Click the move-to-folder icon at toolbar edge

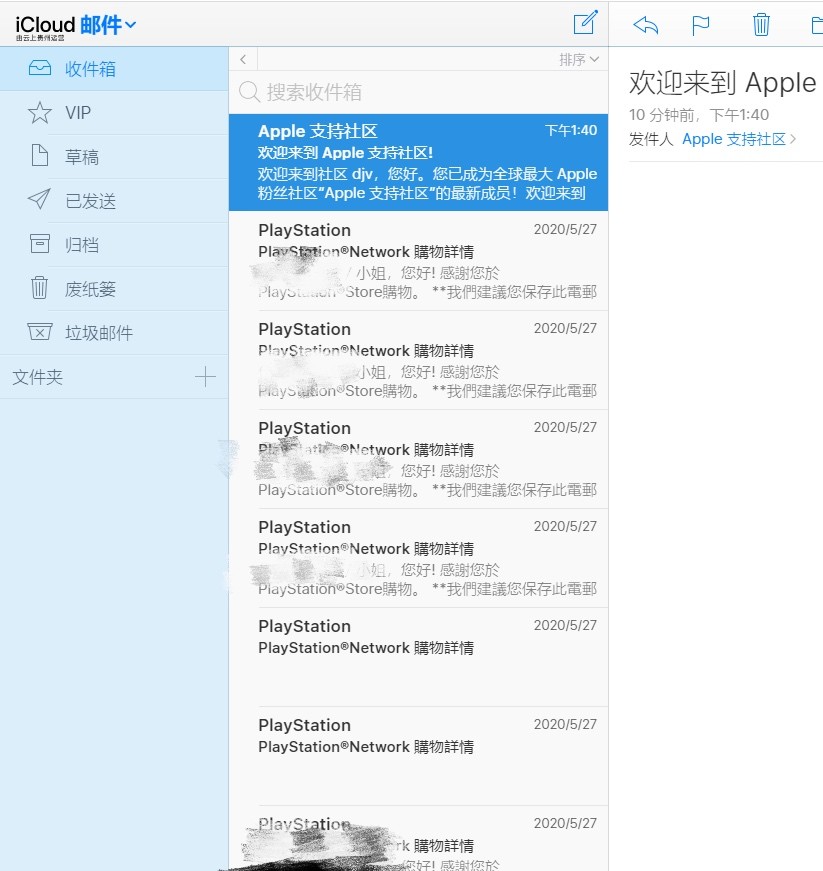click(817, 26)
